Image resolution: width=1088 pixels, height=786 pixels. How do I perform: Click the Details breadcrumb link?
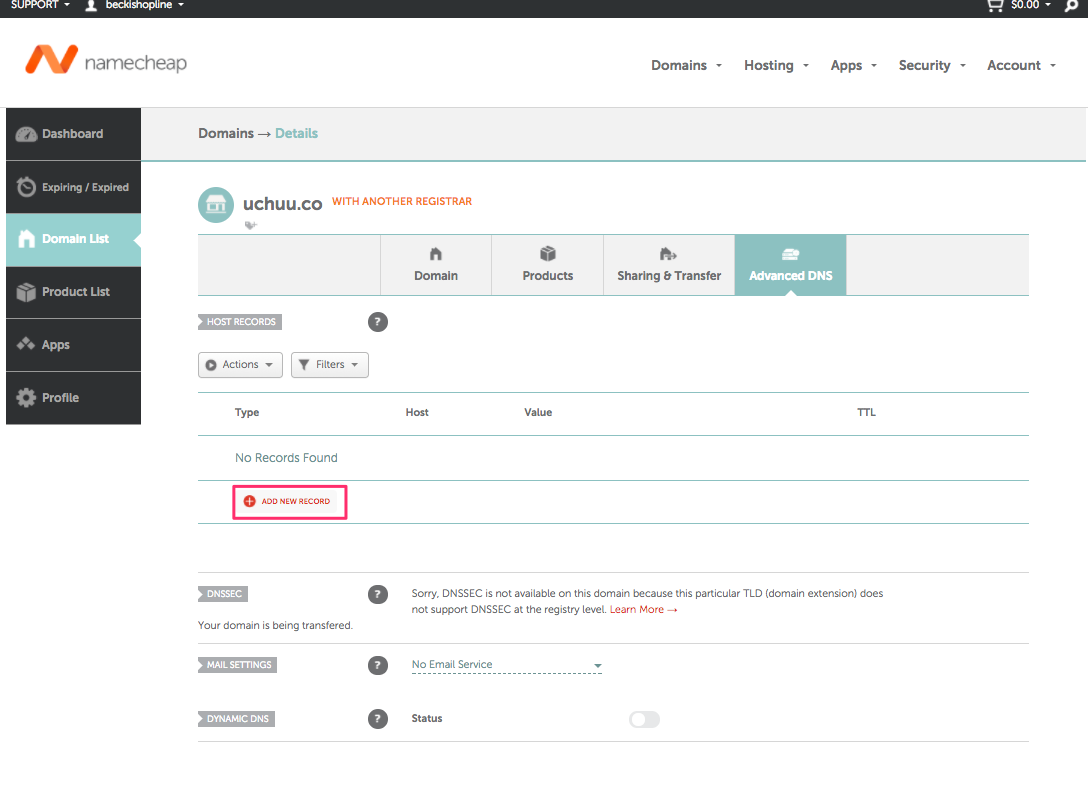click(296, 133)
